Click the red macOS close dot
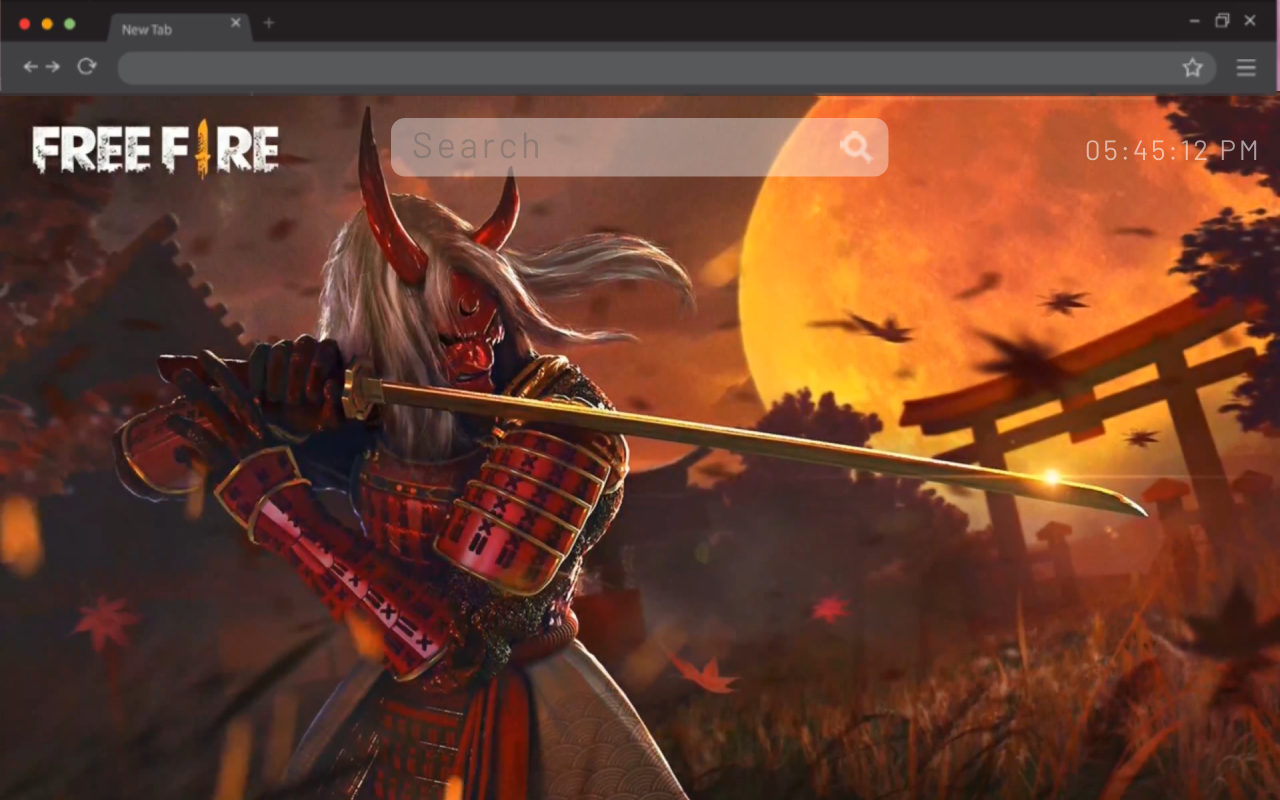The height and width of the screenshot is (800, 1280). click(25, 24)
